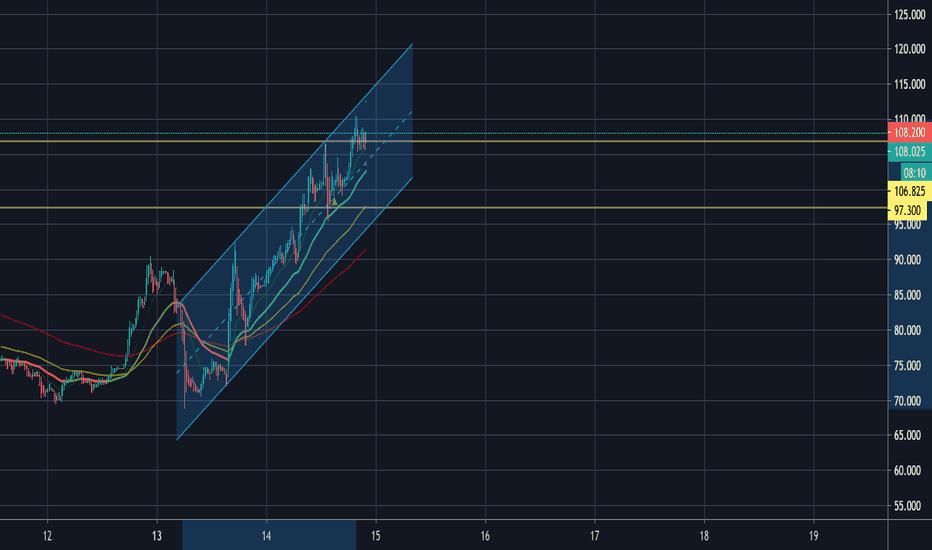Click date 13 on the time axis

tap(157, 536)
